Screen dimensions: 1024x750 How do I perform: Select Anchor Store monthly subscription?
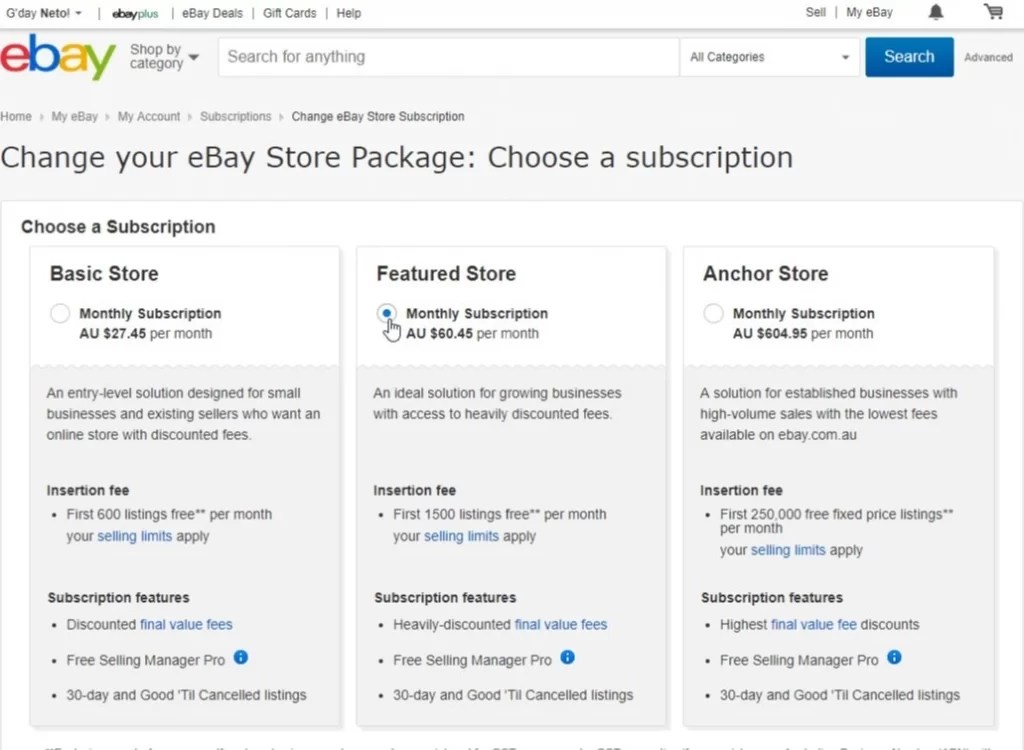(713, 314)
